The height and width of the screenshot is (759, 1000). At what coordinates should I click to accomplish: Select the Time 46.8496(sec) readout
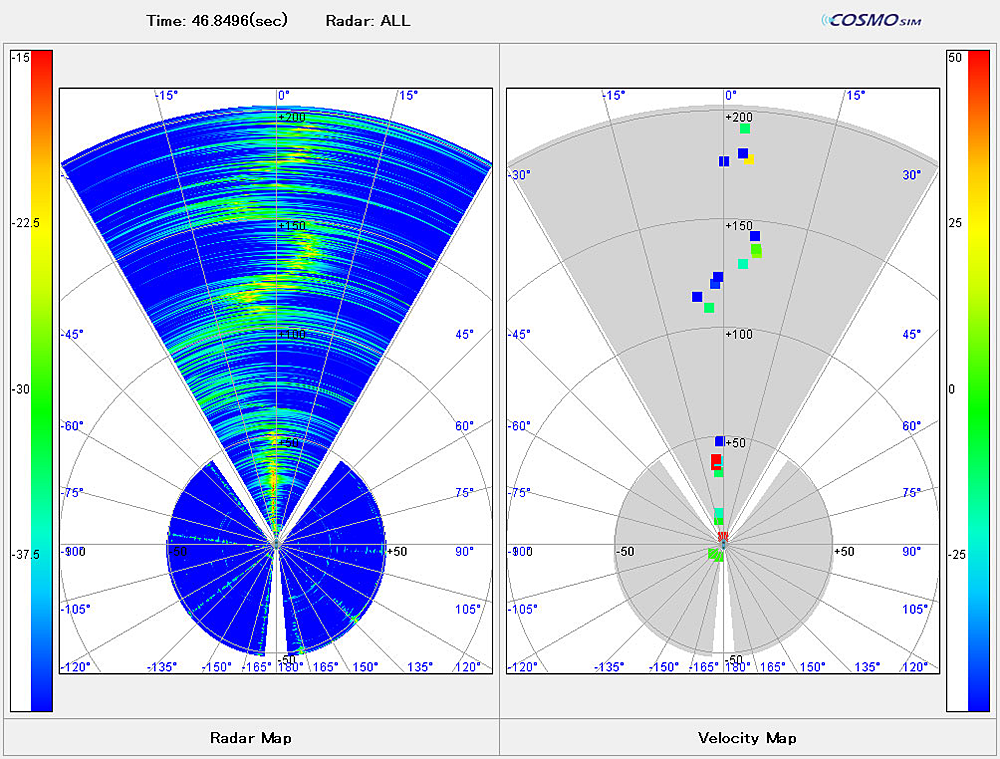pyautogui.click(x=217, y=20)
